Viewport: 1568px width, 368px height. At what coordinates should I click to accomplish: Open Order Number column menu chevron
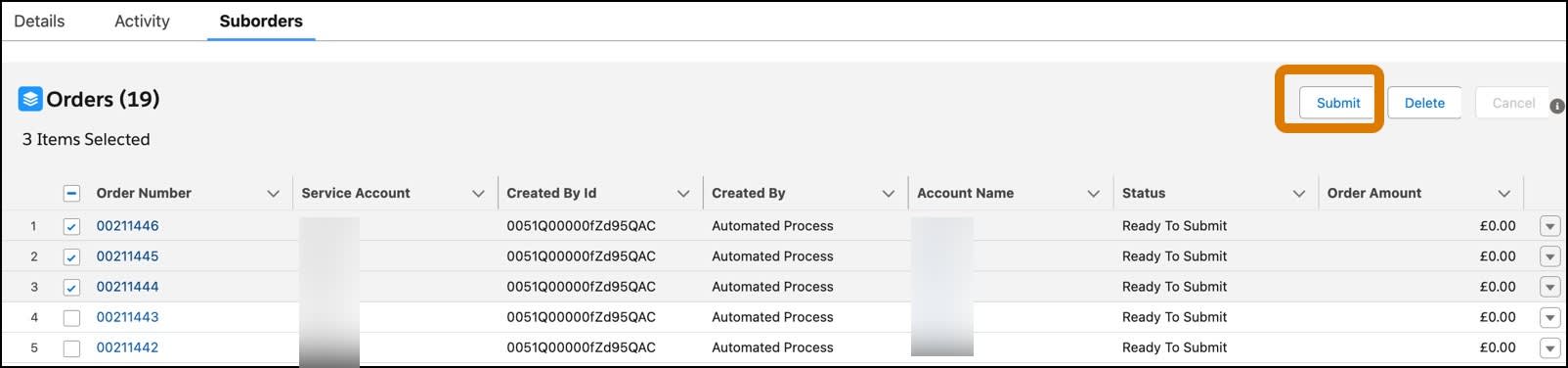point(273,194)
